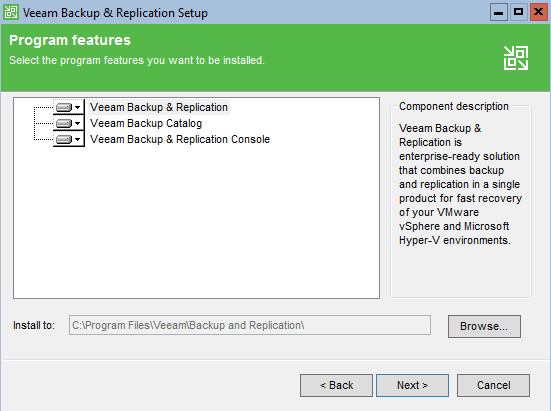Minimize the setup window

[x=498, y=13]
